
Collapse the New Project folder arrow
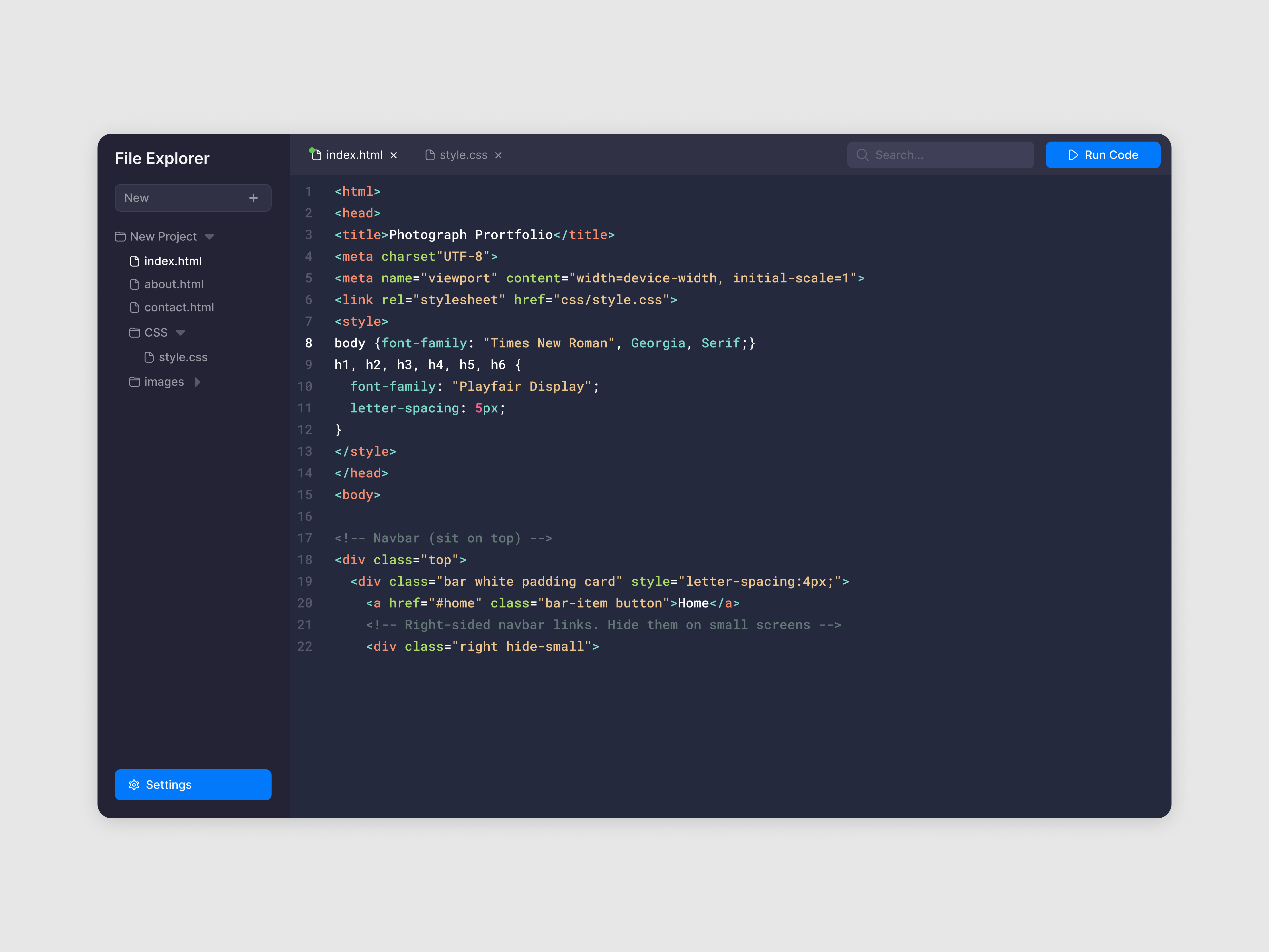[209, 237]
